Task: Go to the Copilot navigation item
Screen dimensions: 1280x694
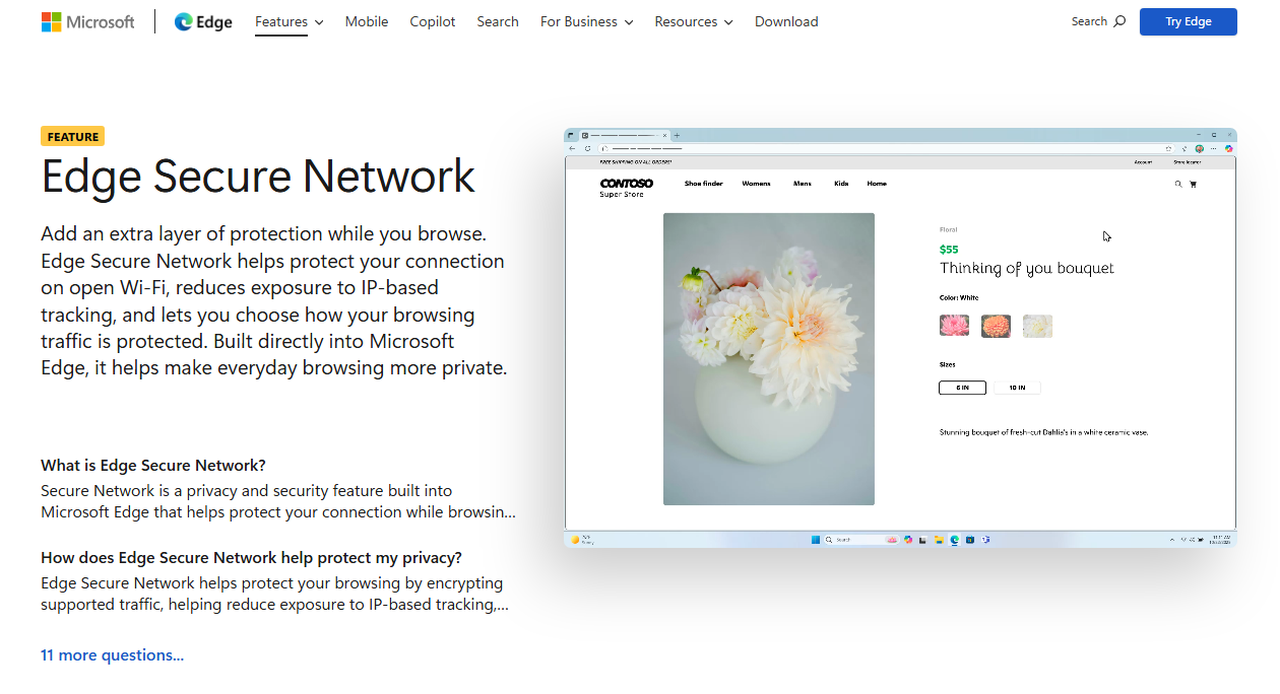Action: tap(432, 21)
